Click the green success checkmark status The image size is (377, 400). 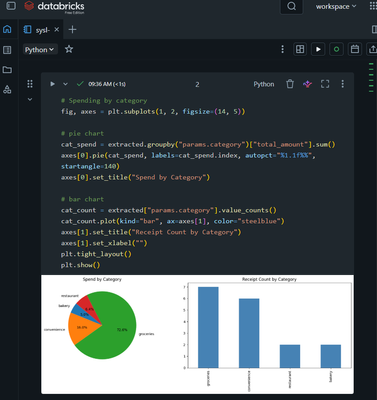(80, 84)
